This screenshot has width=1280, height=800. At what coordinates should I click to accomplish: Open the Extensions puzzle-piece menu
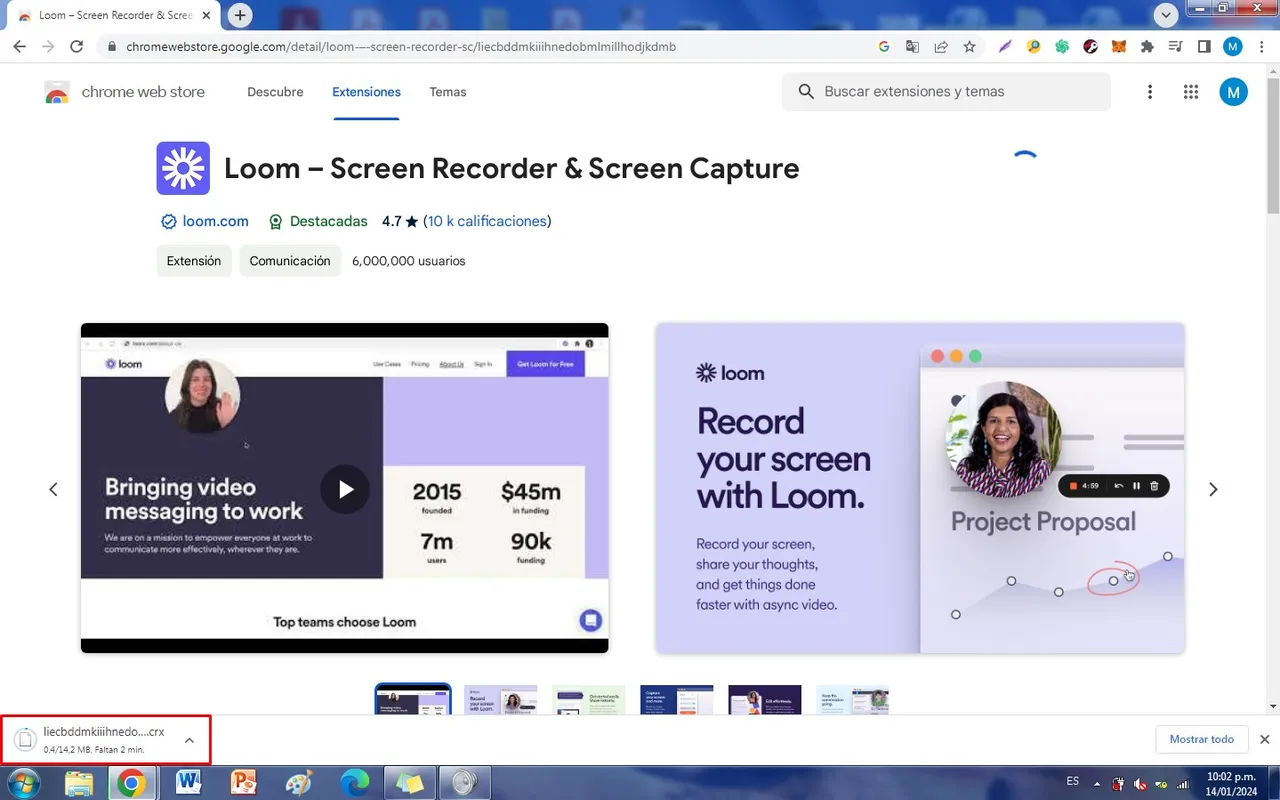(x=1147, y=46)
